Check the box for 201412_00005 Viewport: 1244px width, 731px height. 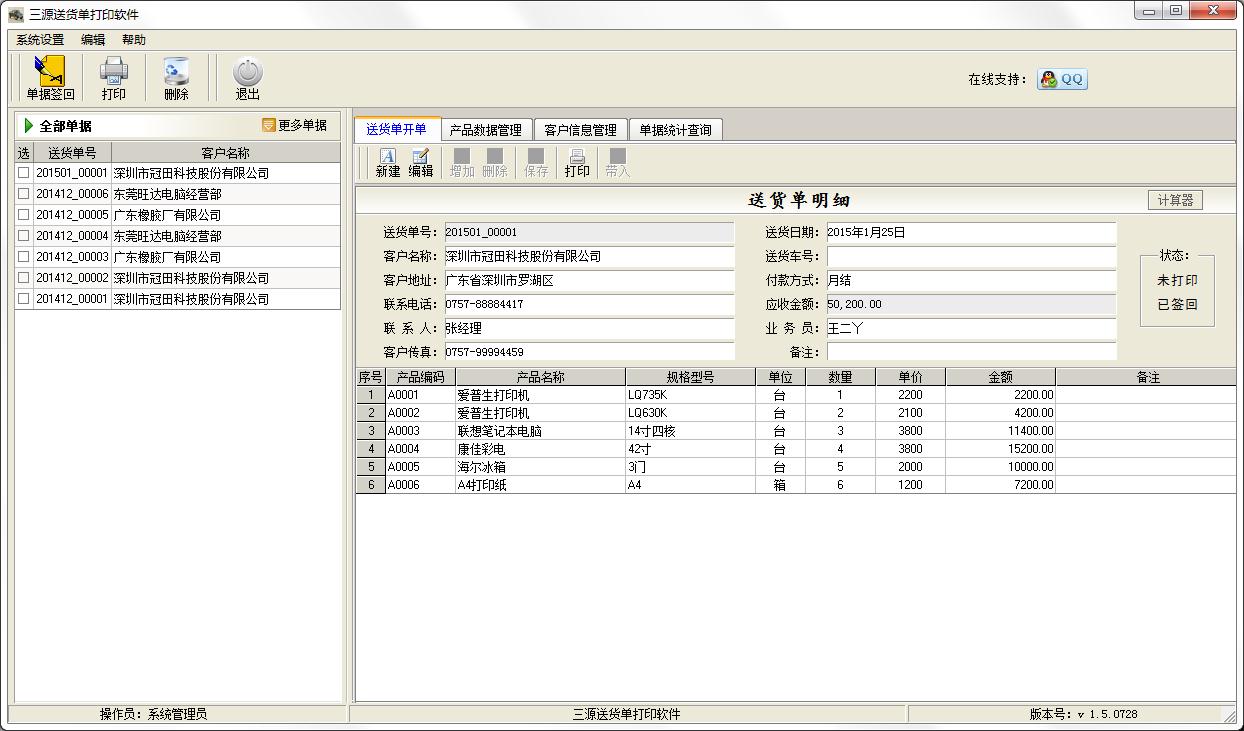tap(24, 214)
